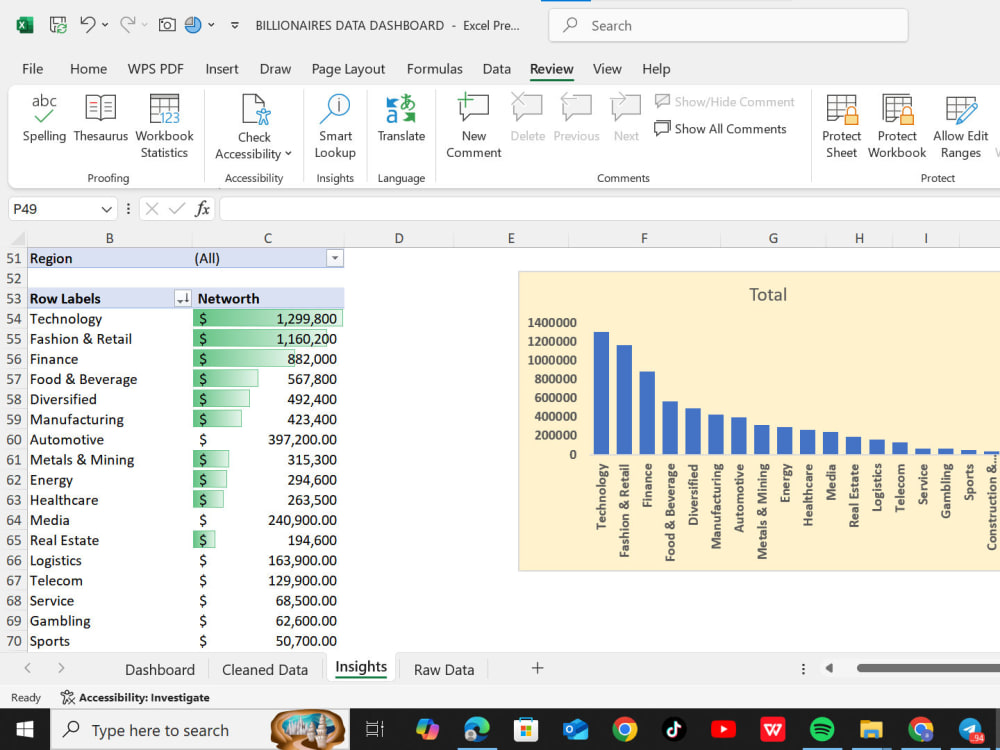
Task: Add a New Comment
Action: click(x=473, y=126)
